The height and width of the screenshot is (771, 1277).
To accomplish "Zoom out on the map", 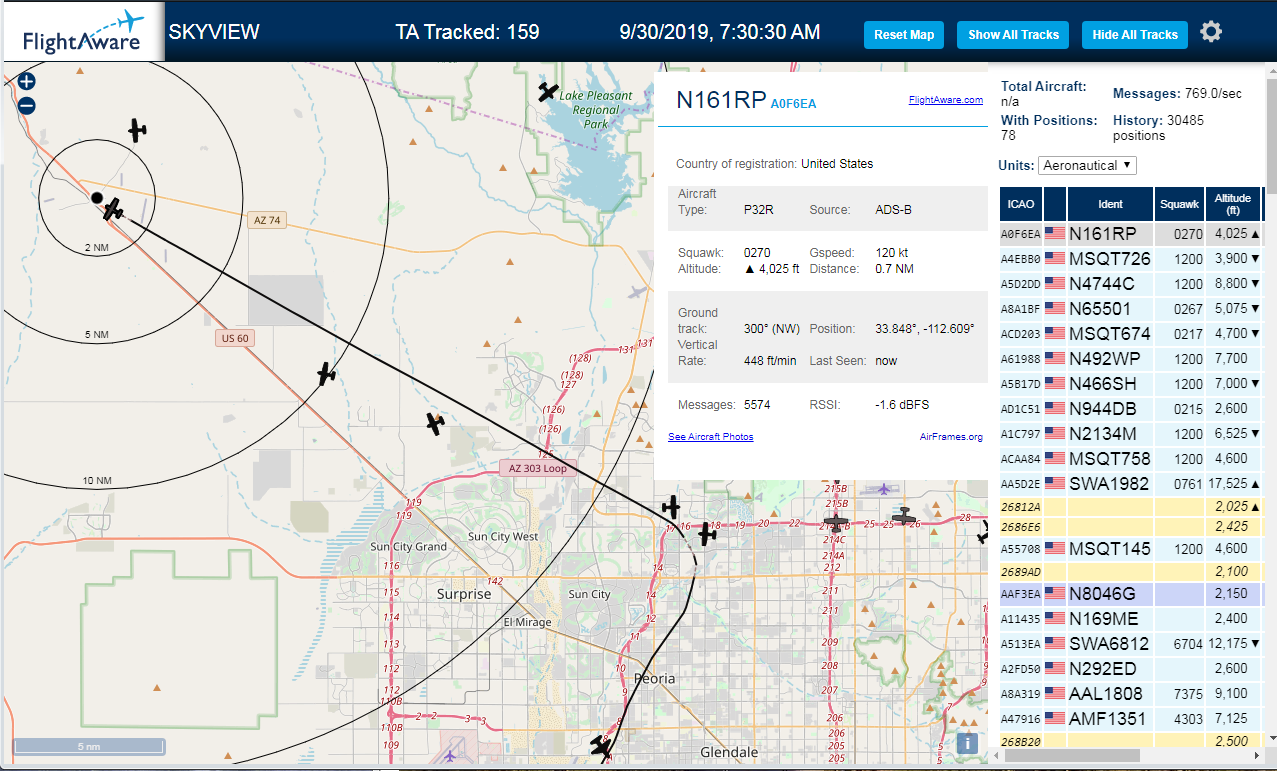I will click(27, 105).
